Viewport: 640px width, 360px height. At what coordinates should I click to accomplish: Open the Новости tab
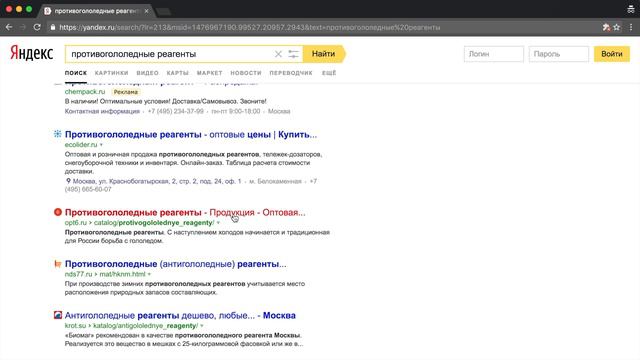246,73
